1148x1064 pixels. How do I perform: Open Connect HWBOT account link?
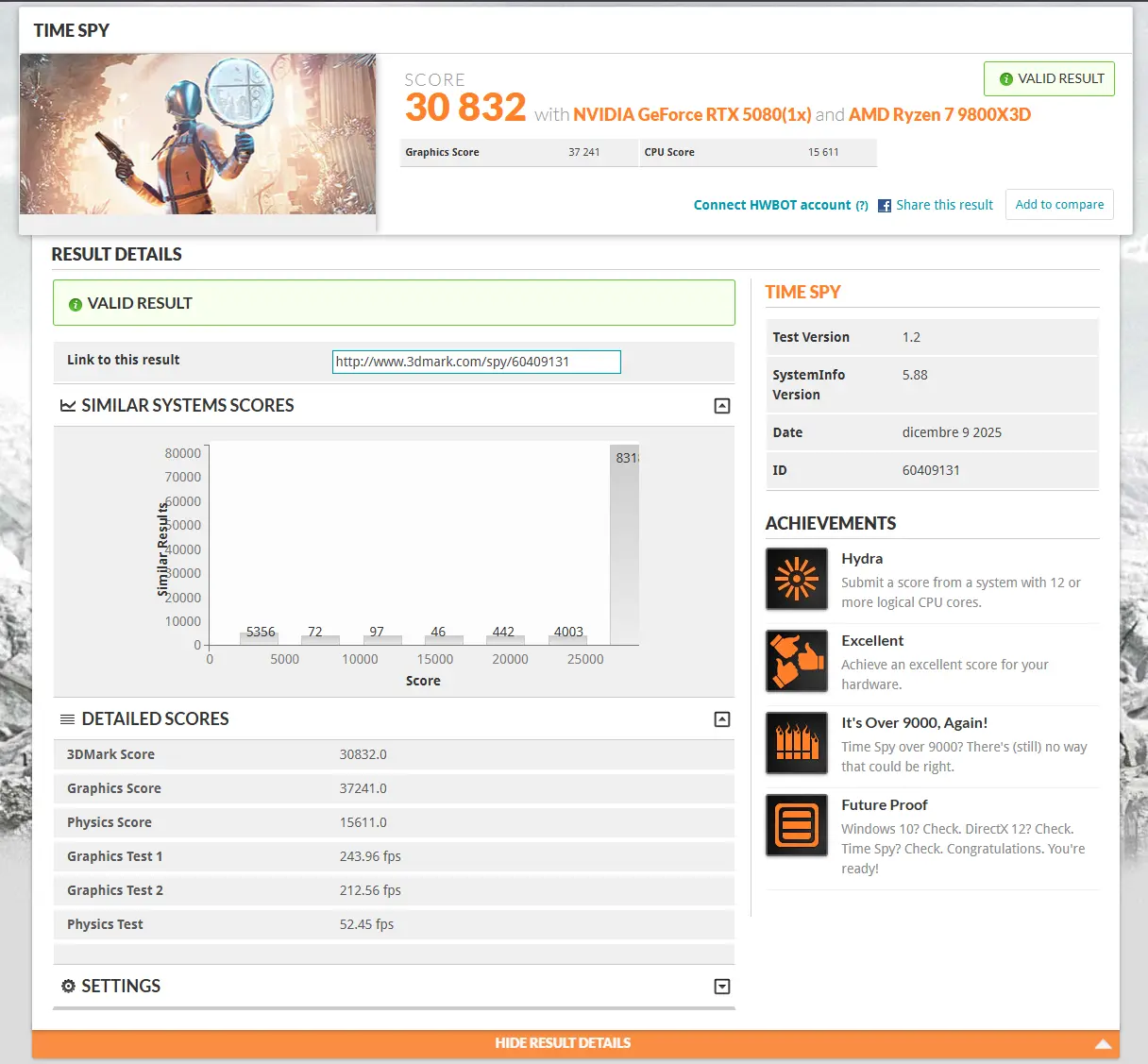point(771,205)
